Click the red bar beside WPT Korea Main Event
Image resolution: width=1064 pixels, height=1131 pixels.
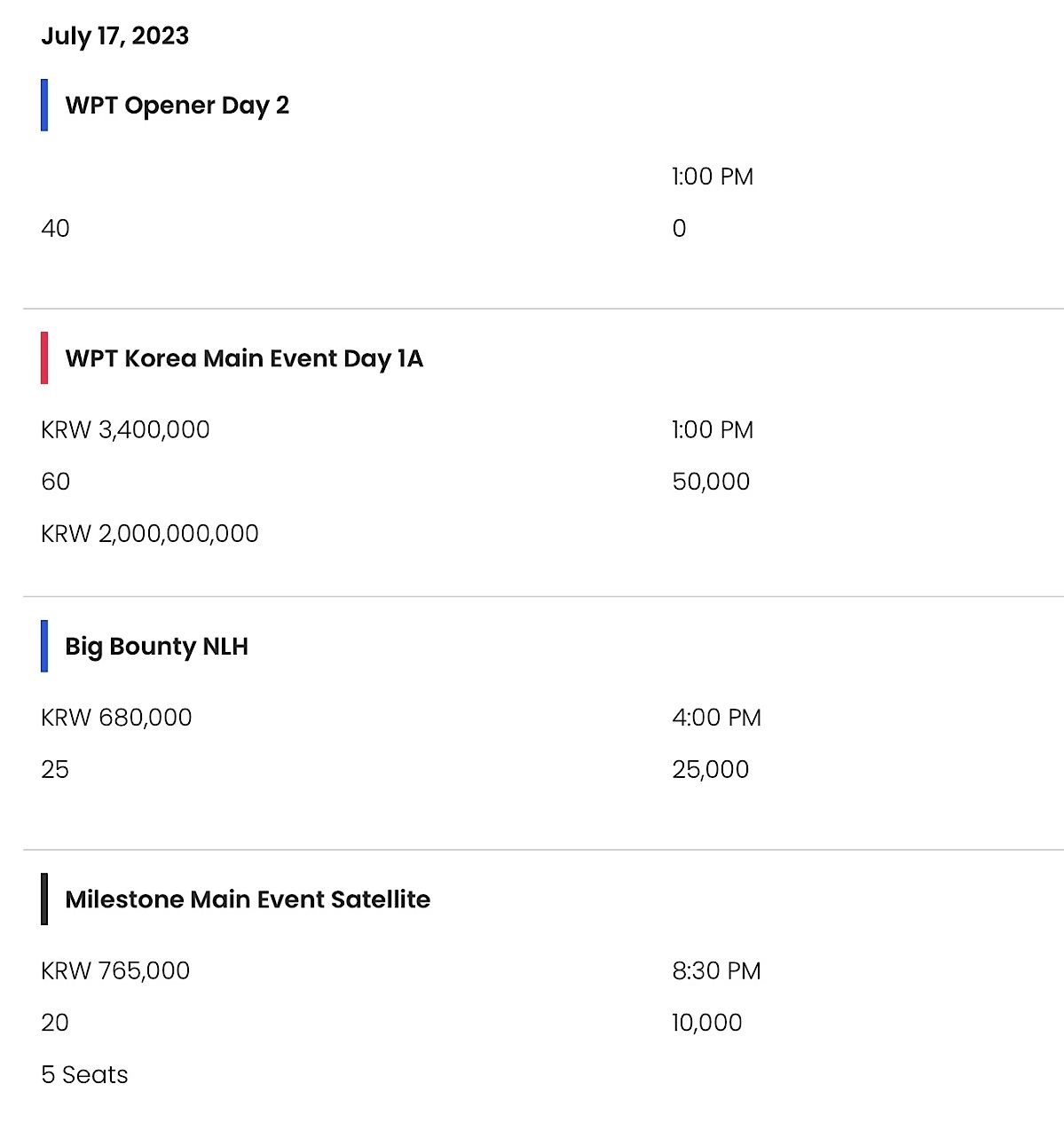[x=44, y=357]
